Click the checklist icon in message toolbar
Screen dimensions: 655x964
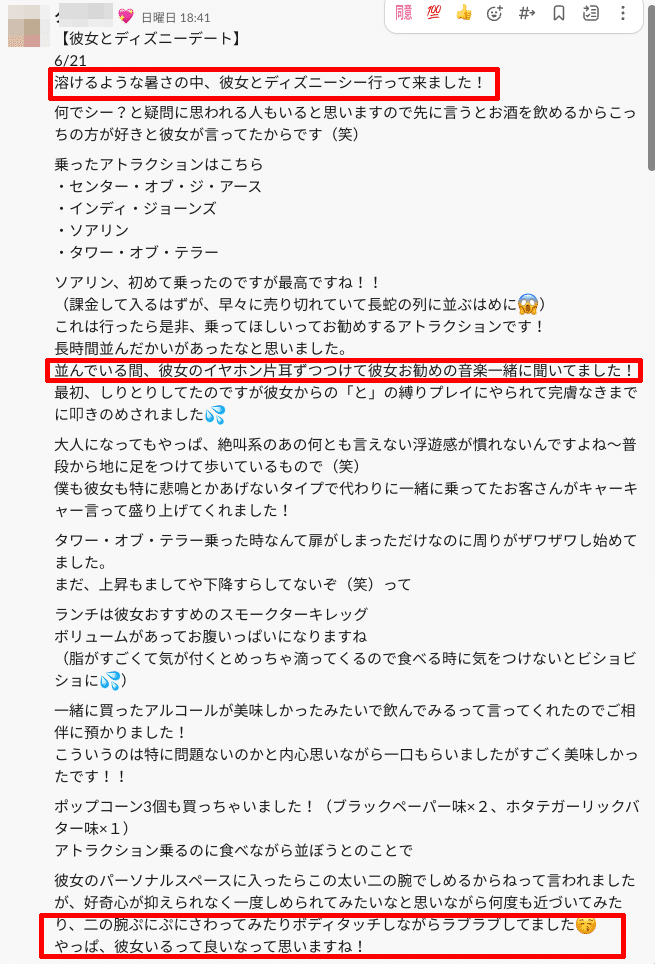point(590,13)
